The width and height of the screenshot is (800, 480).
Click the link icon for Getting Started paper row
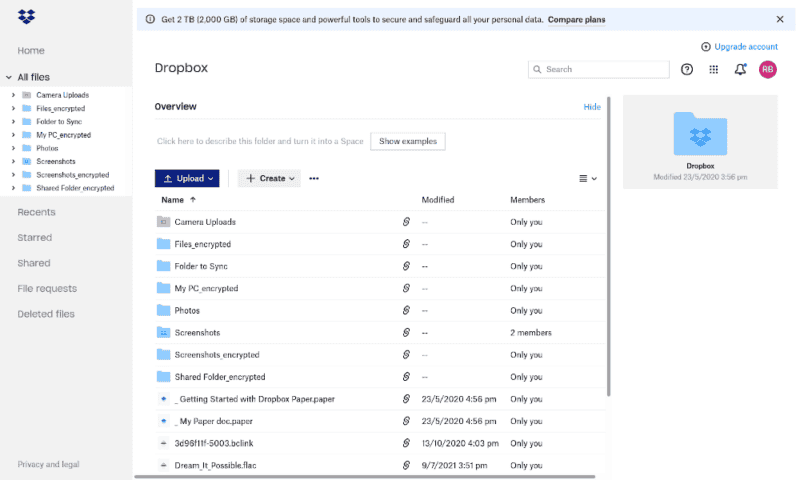[406, 399]
